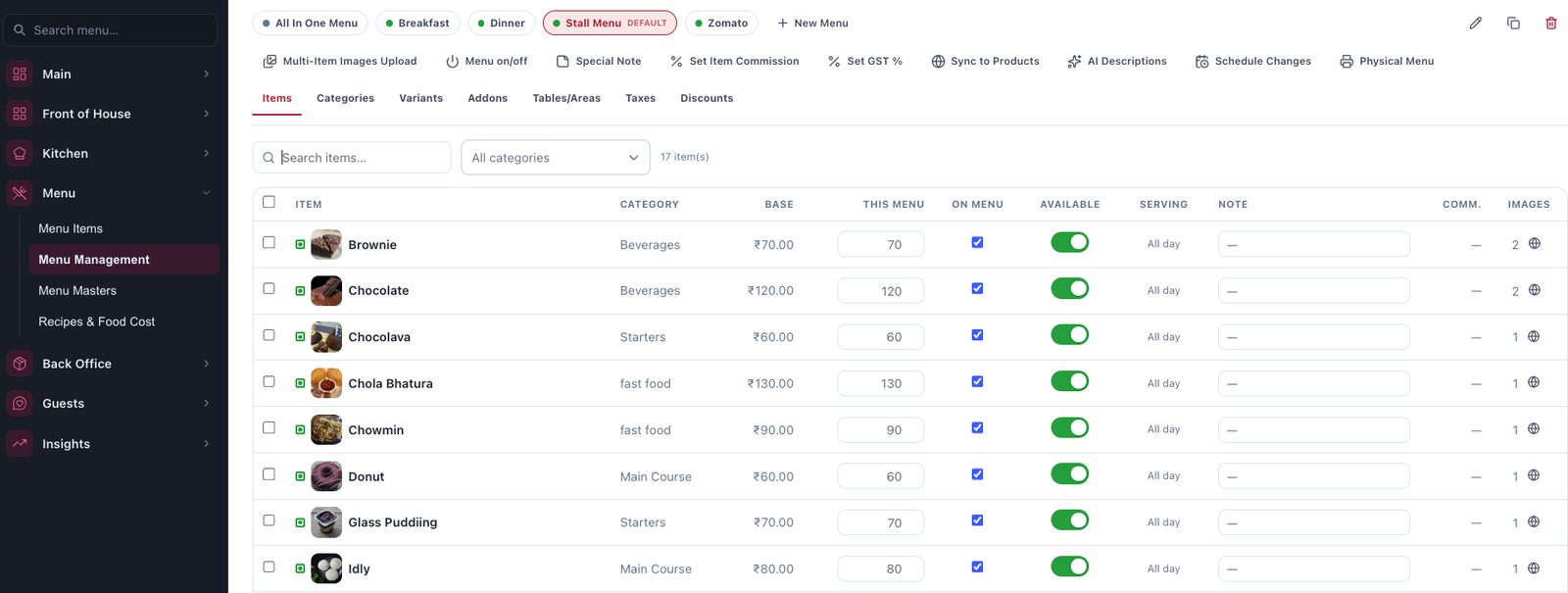Select the Breakfast menu
This screenshot has width=1568, height=593.
click(x=417, y=23)
